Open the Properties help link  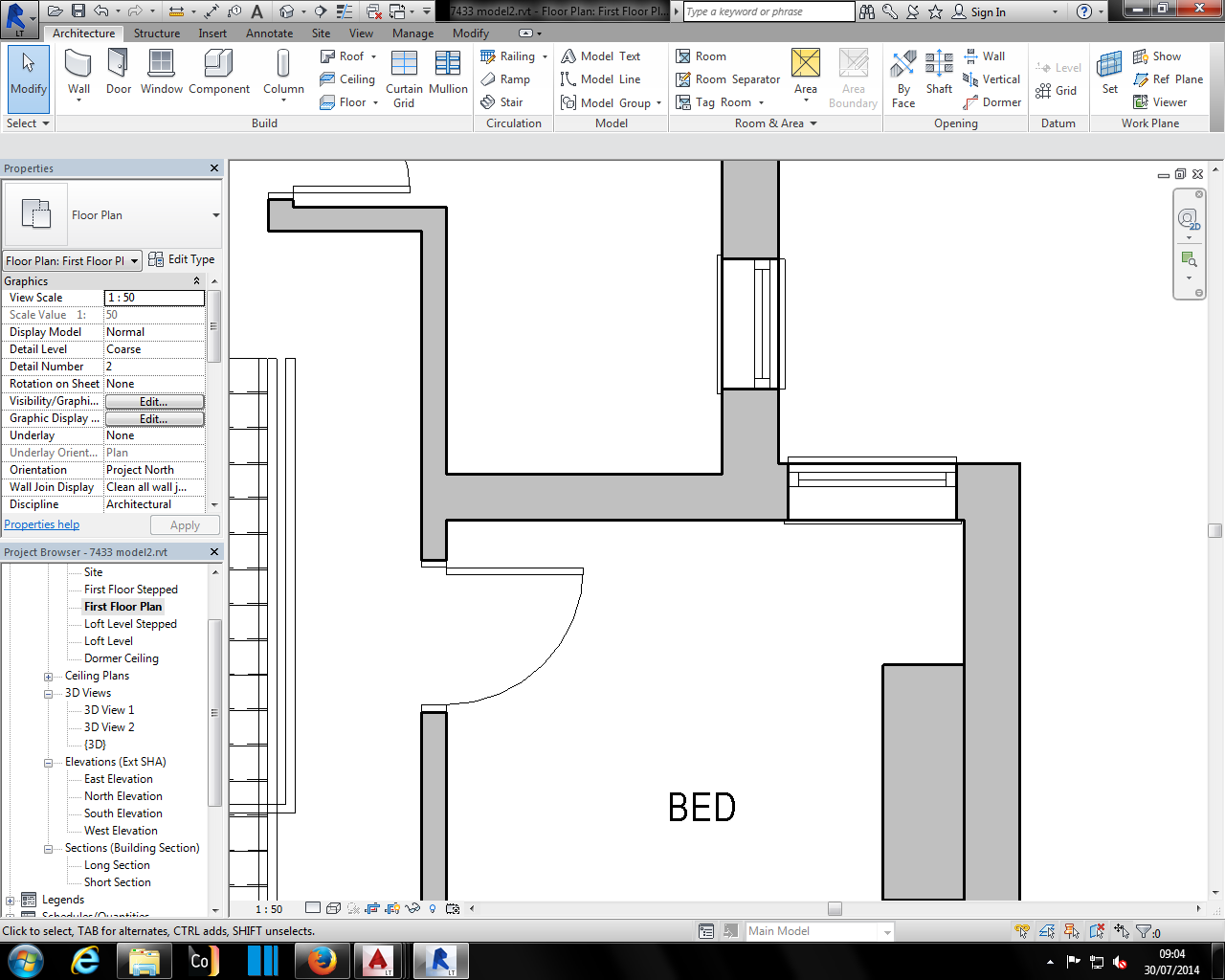[x=42, y=523]
